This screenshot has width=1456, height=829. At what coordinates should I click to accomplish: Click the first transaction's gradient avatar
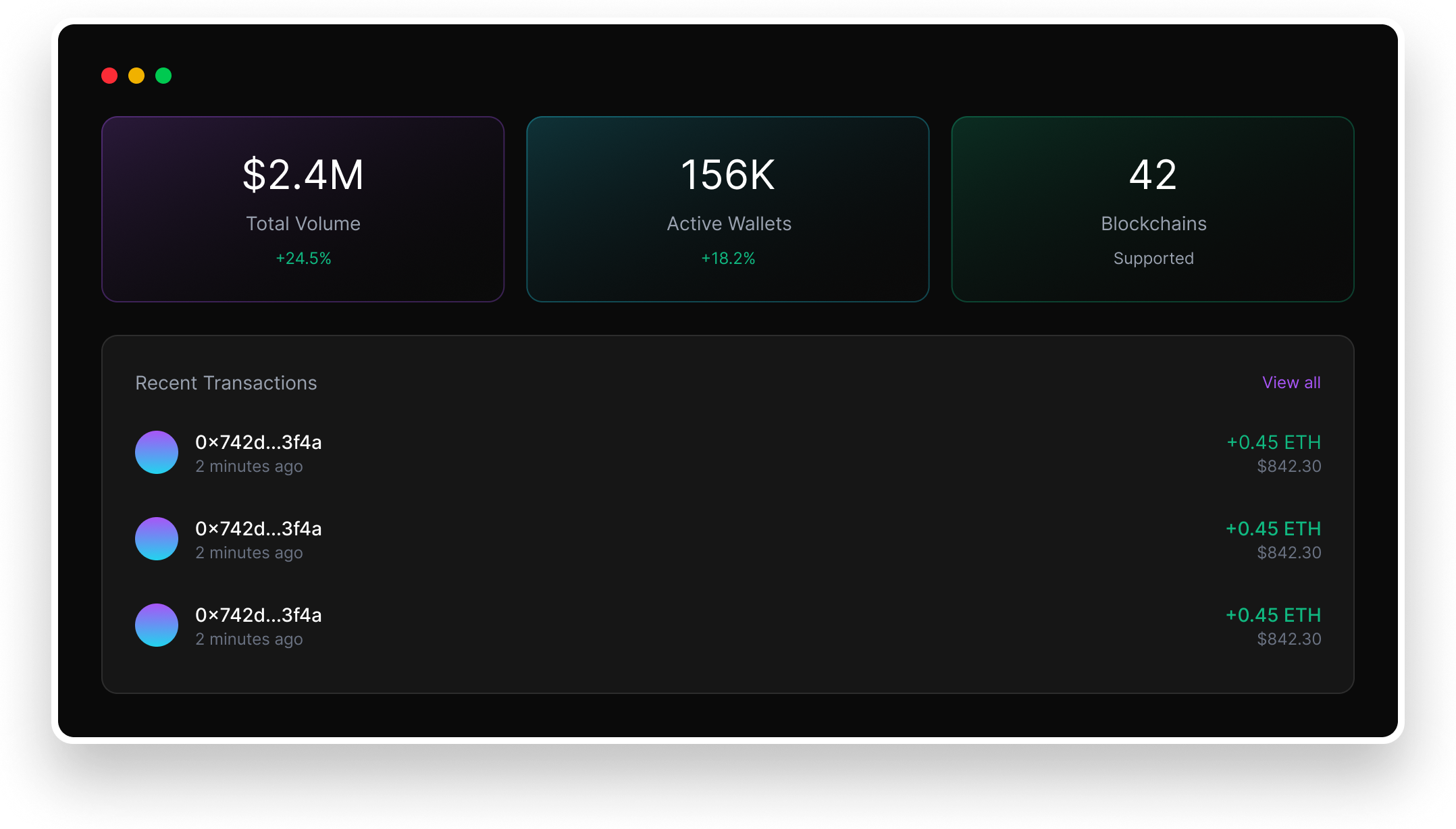click(157, 452)
